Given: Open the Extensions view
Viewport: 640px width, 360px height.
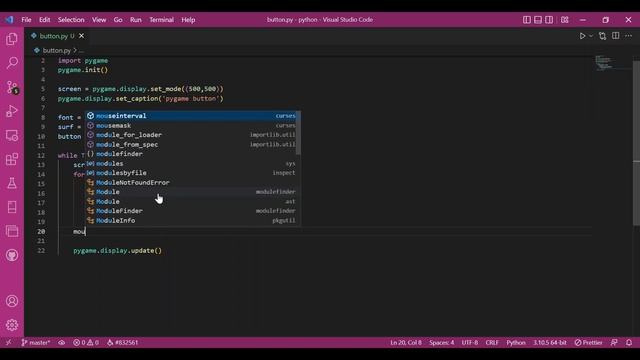Looking at the screenshot, I should coord(12,159).
